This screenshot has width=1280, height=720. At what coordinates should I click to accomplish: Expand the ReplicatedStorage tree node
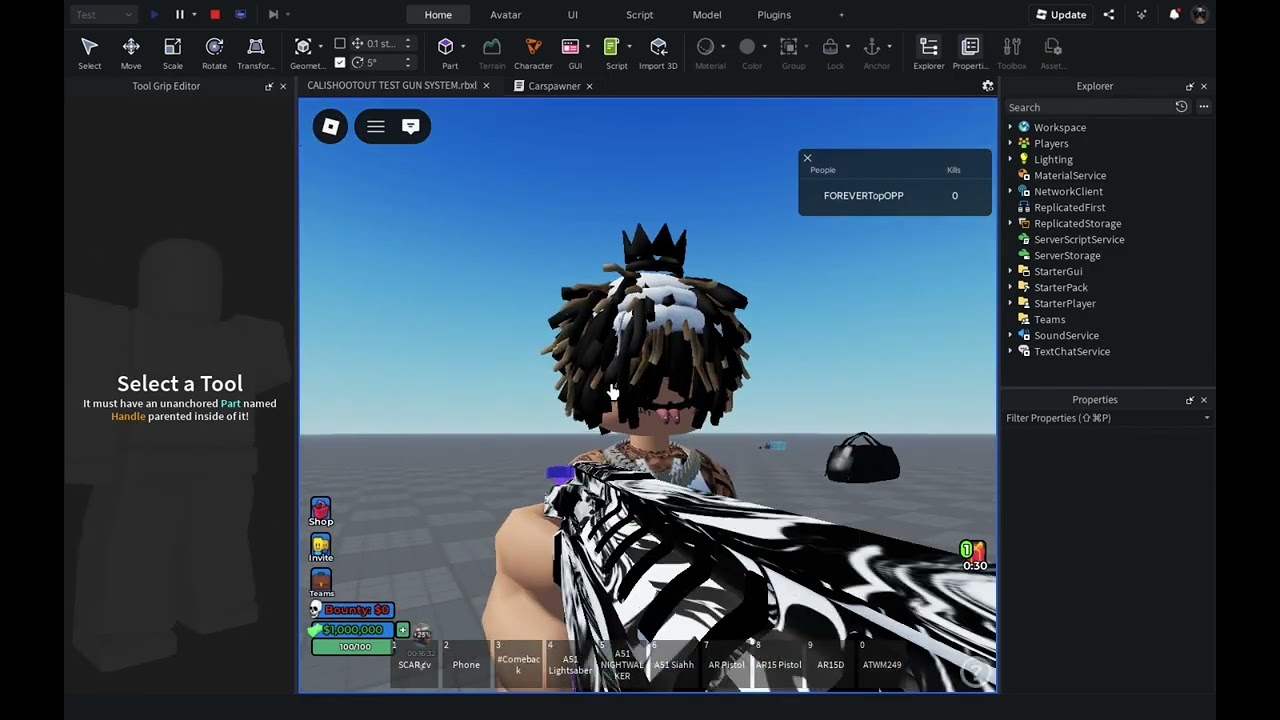coord(1010,223)
